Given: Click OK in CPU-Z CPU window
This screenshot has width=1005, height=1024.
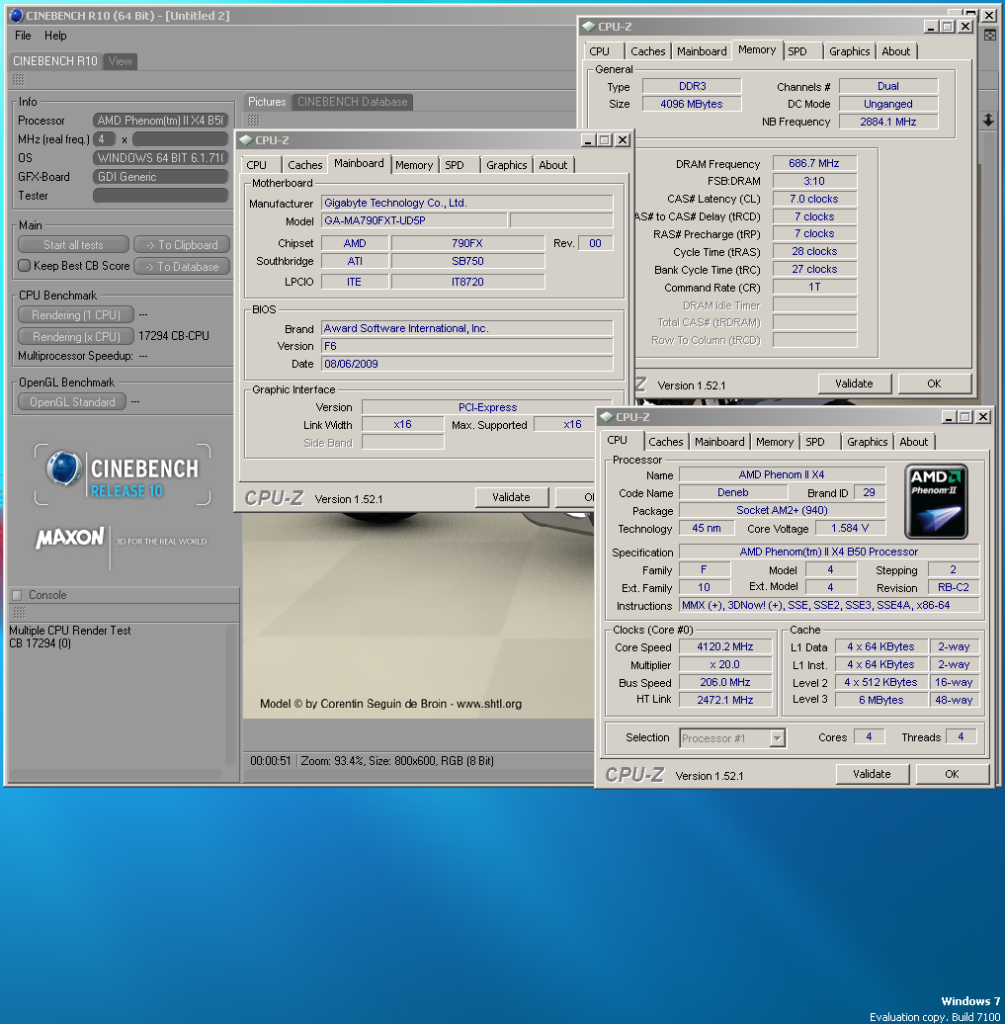Looking at the screenshot, I should pos(952,774).
